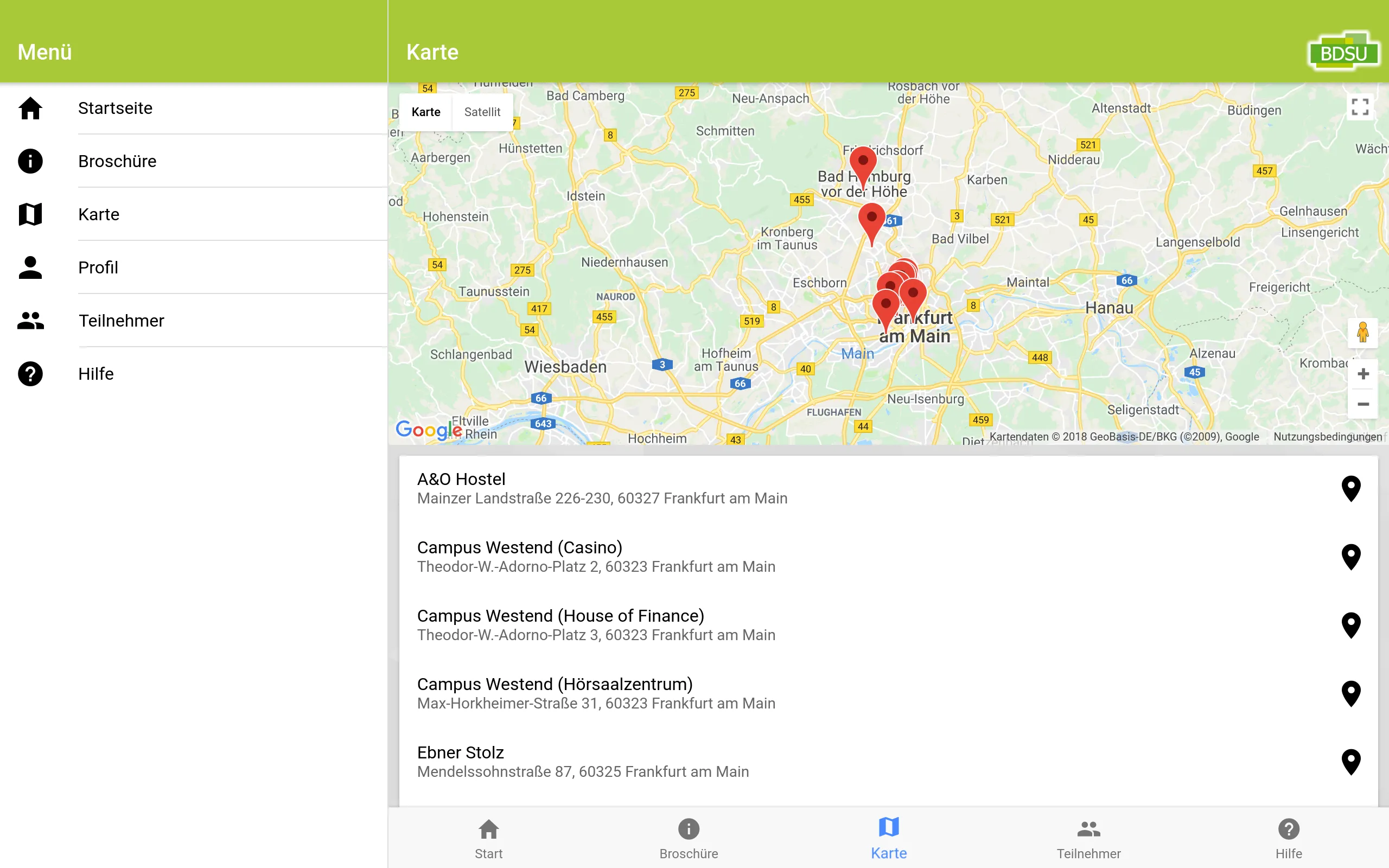
Task: Click the Teilnehmer group icon in side menu
Action: coord(30,320)
